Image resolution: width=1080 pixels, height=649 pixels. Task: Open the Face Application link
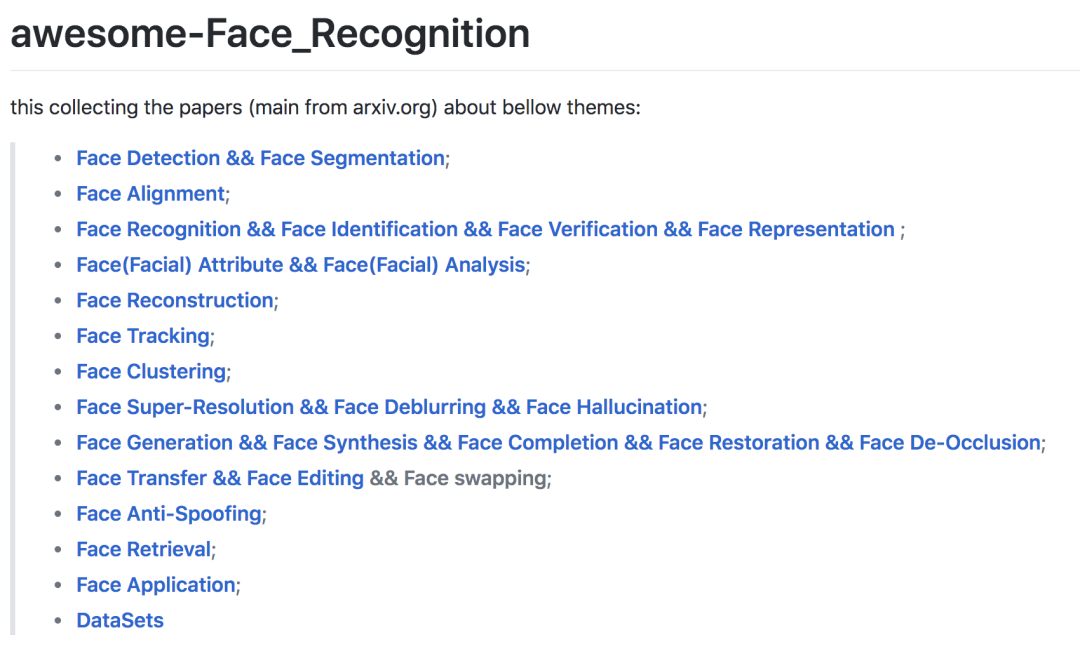(156, 585)
